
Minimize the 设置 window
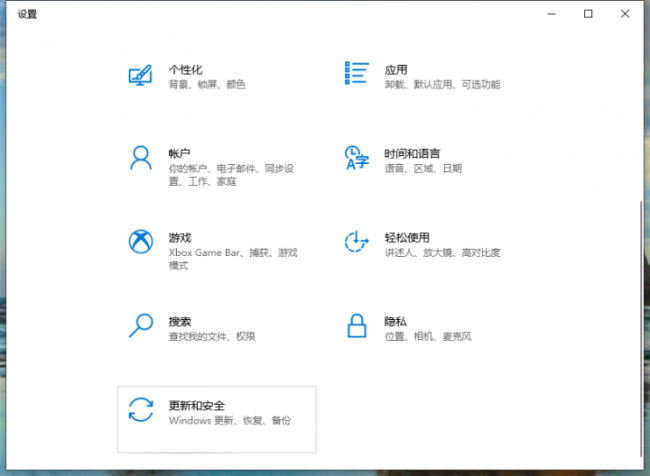click(551, 14)
